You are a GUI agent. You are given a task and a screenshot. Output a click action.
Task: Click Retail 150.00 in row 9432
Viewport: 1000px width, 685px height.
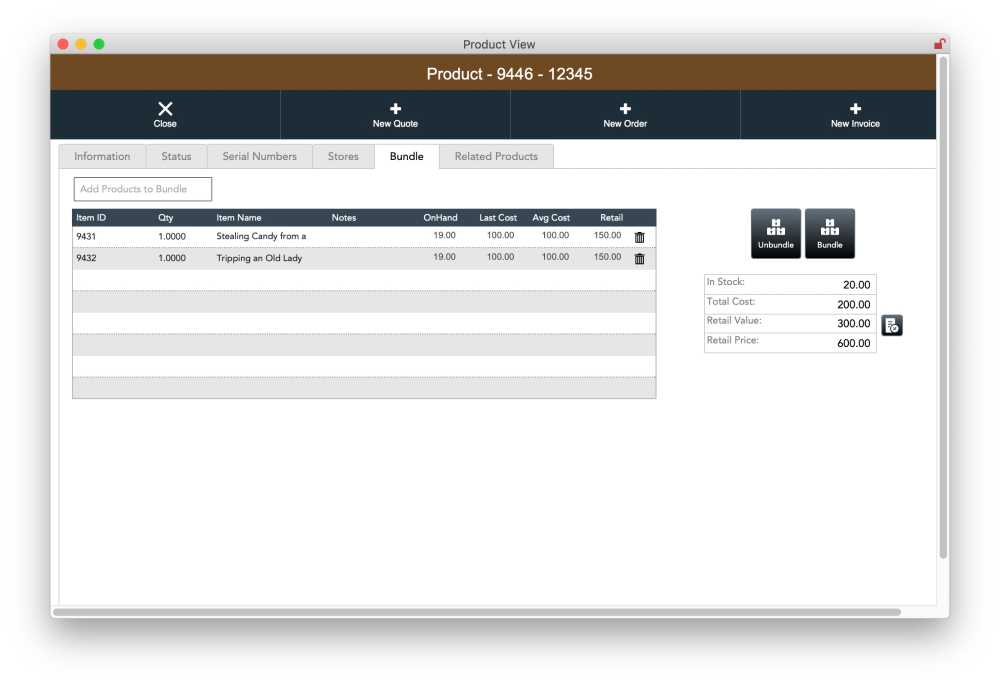(607, 257)
